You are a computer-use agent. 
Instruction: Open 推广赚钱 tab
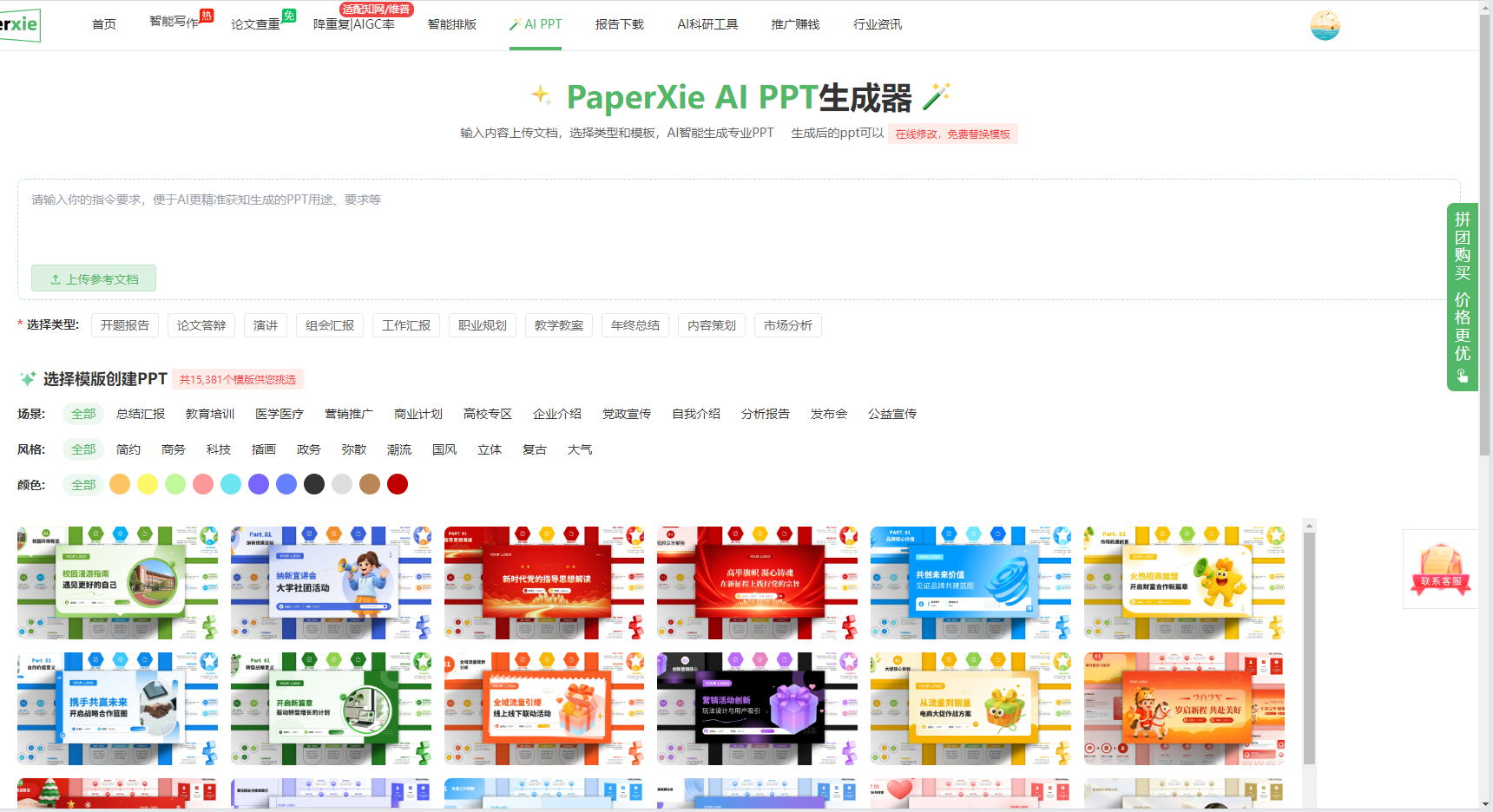[x=795, y=24]
